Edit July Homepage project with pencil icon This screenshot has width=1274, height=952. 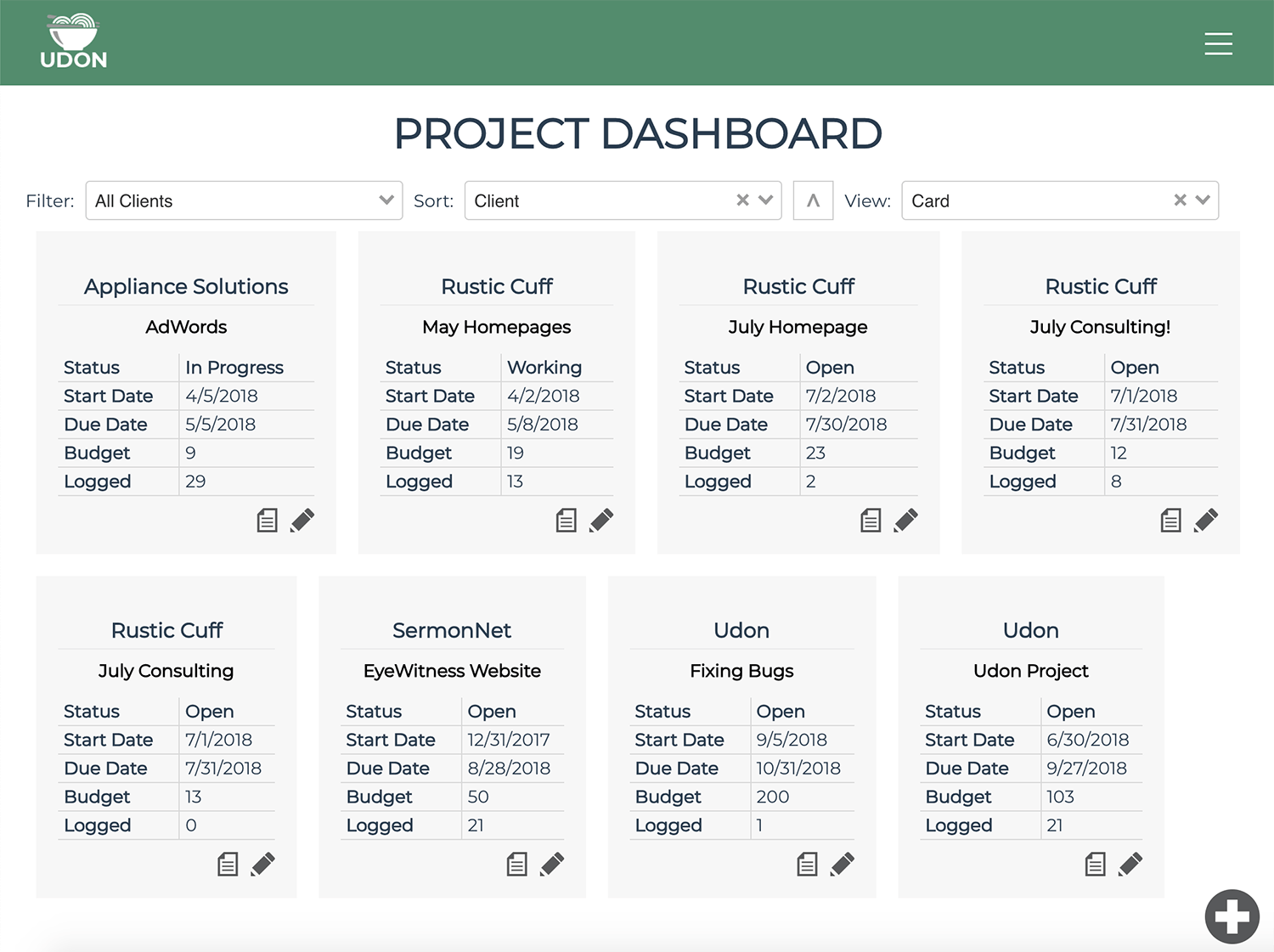click(x=905, y=520)
